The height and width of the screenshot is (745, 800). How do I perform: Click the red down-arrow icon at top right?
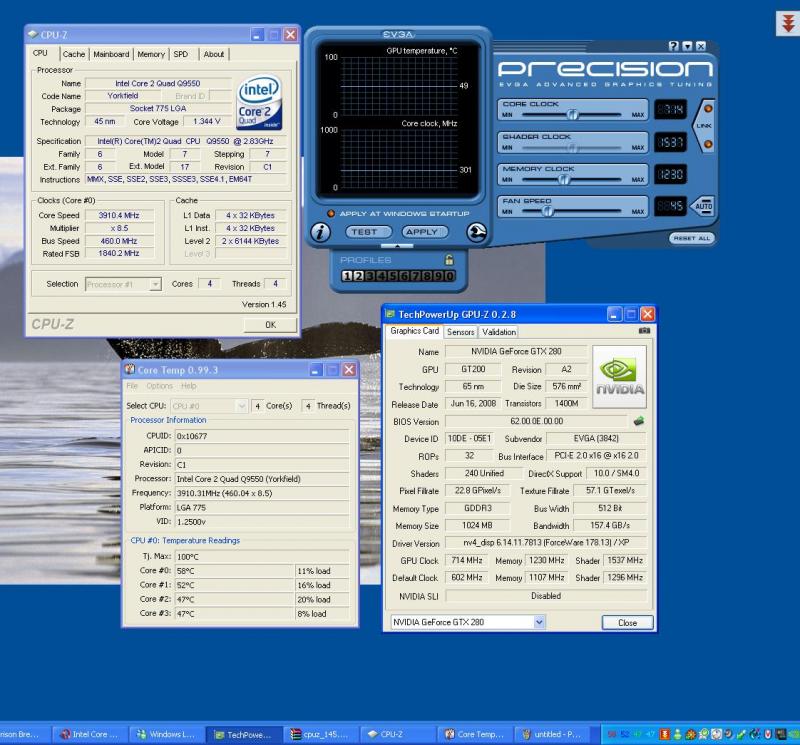point(788,24)
